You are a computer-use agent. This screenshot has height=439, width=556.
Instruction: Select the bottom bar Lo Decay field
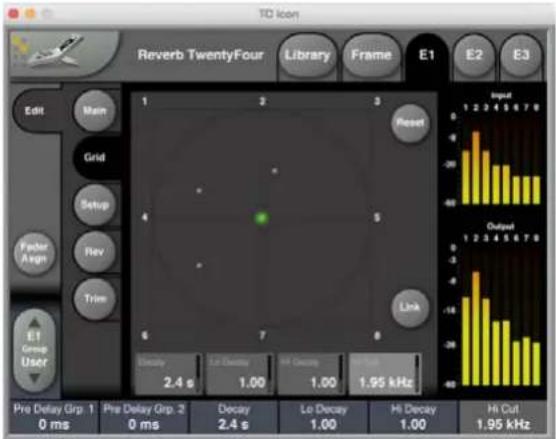[x=324, y=417]
